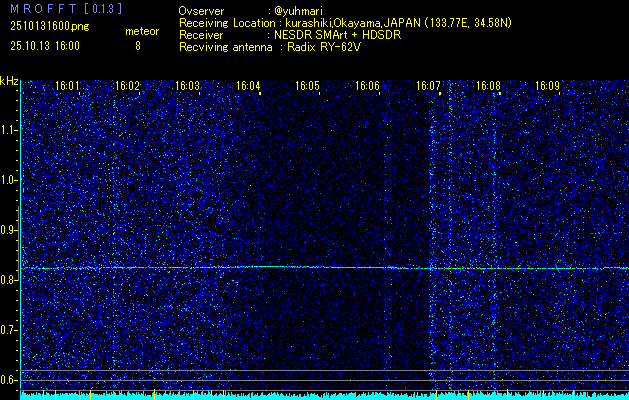Click the Receiver line NESDR SMArt + HDSDR
The image size is (629, 400).
[x=290, y=35]
